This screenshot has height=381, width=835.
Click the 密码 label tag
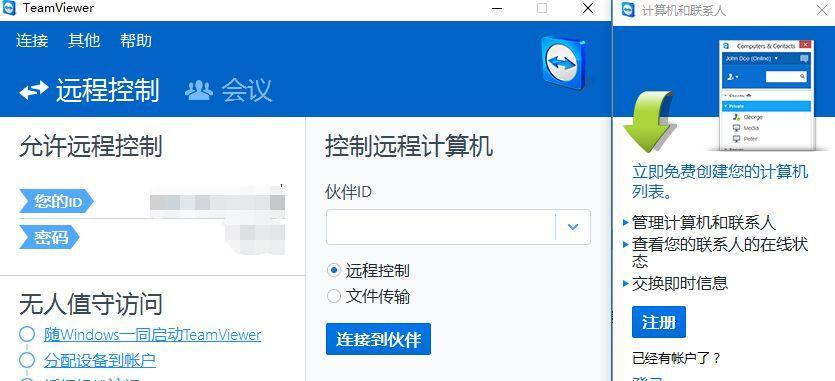(x=50, y=237)
